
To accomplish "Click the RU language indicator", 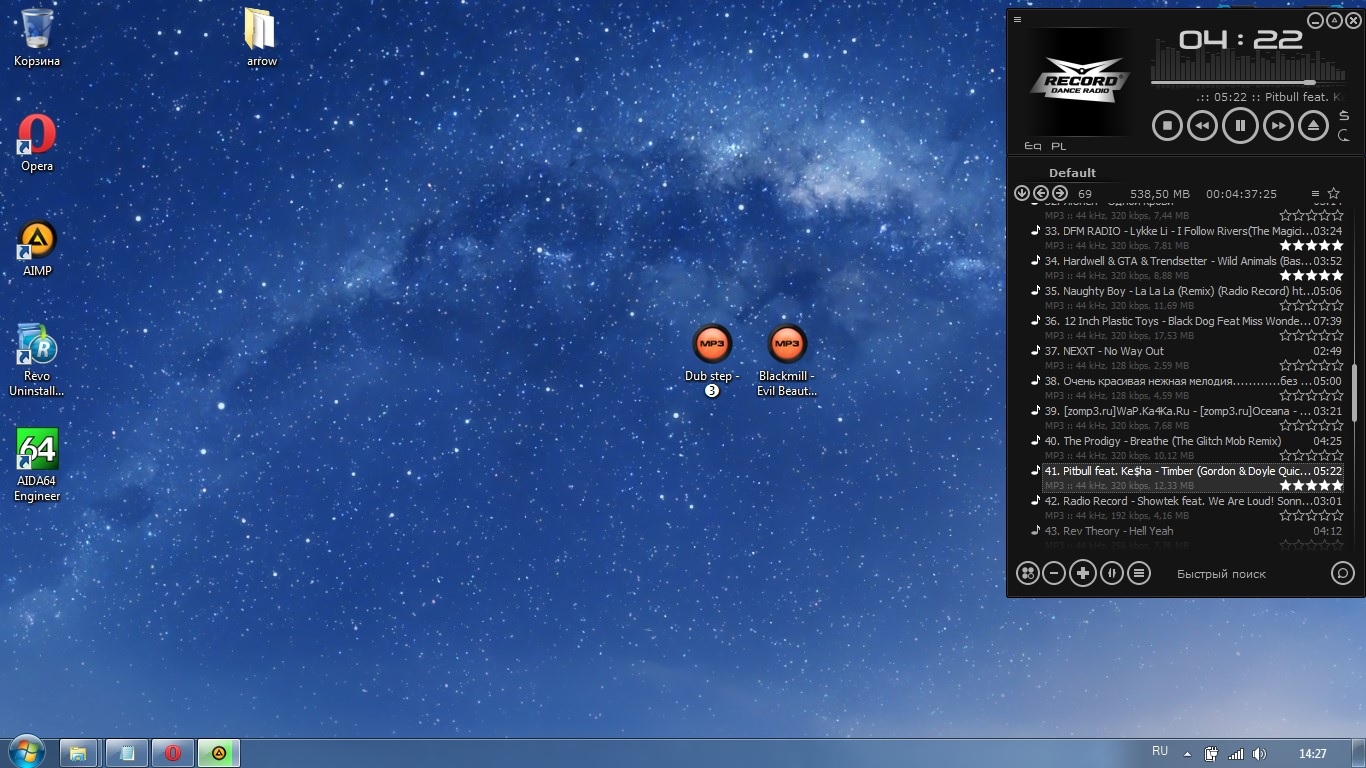I will (x=1160, y=751).
